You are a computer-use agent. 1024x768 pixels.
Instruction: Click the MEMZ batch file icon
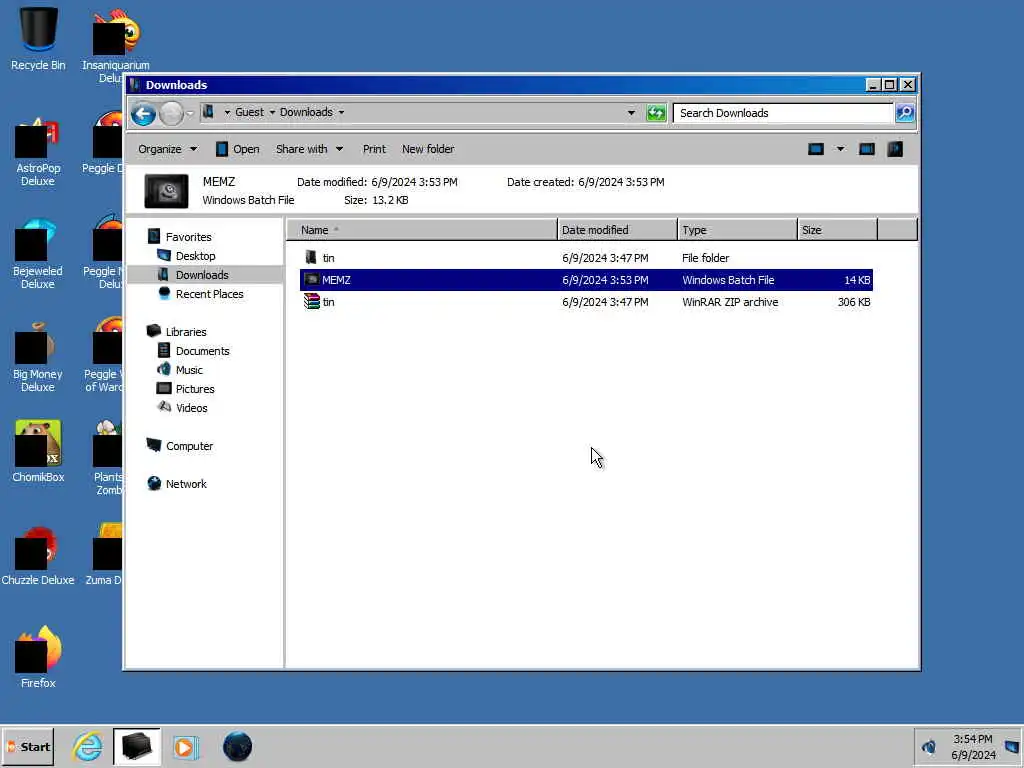[312, 280]
